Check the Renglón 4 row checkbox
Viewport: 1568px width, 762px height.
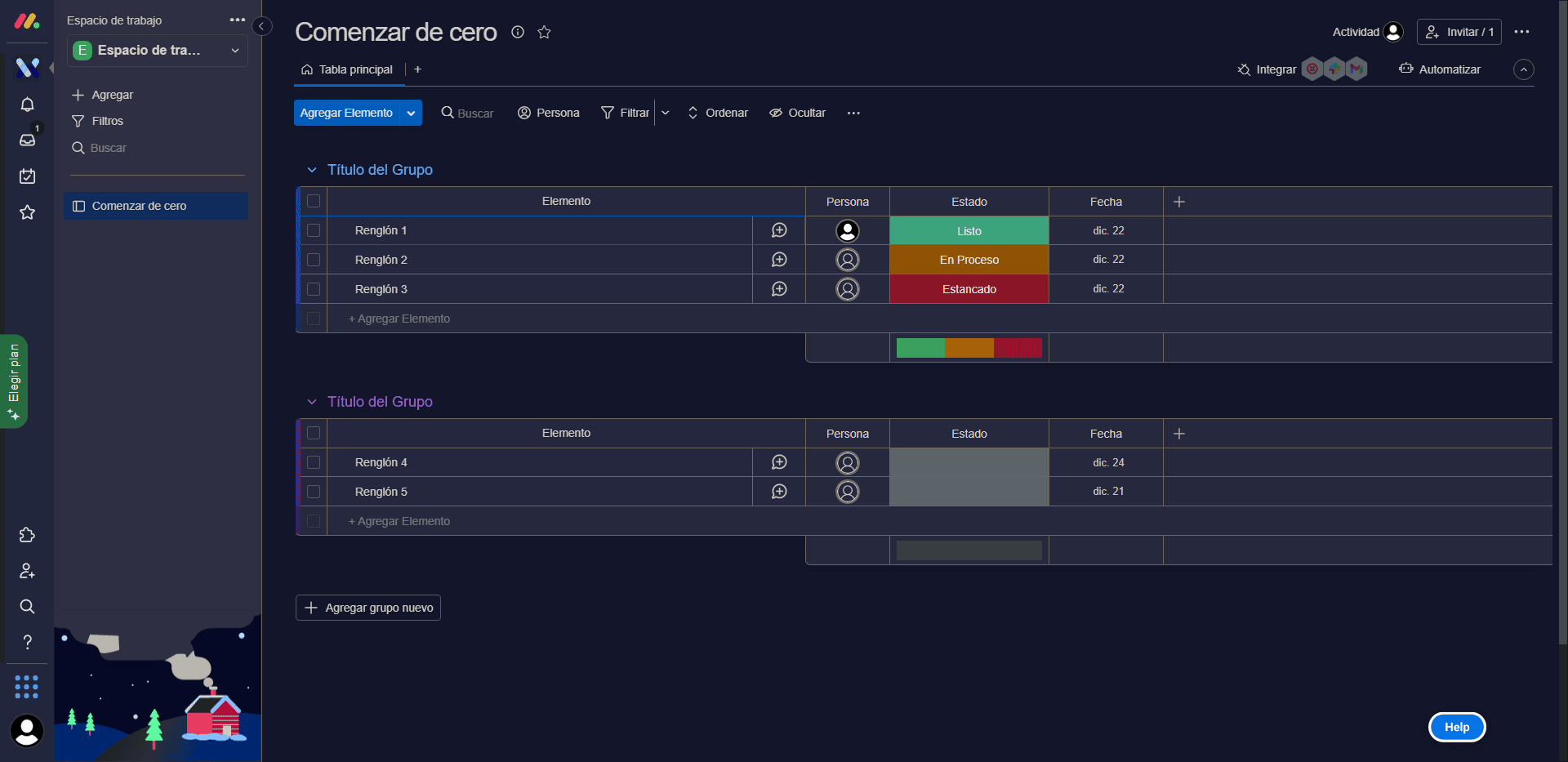point(314,462)
